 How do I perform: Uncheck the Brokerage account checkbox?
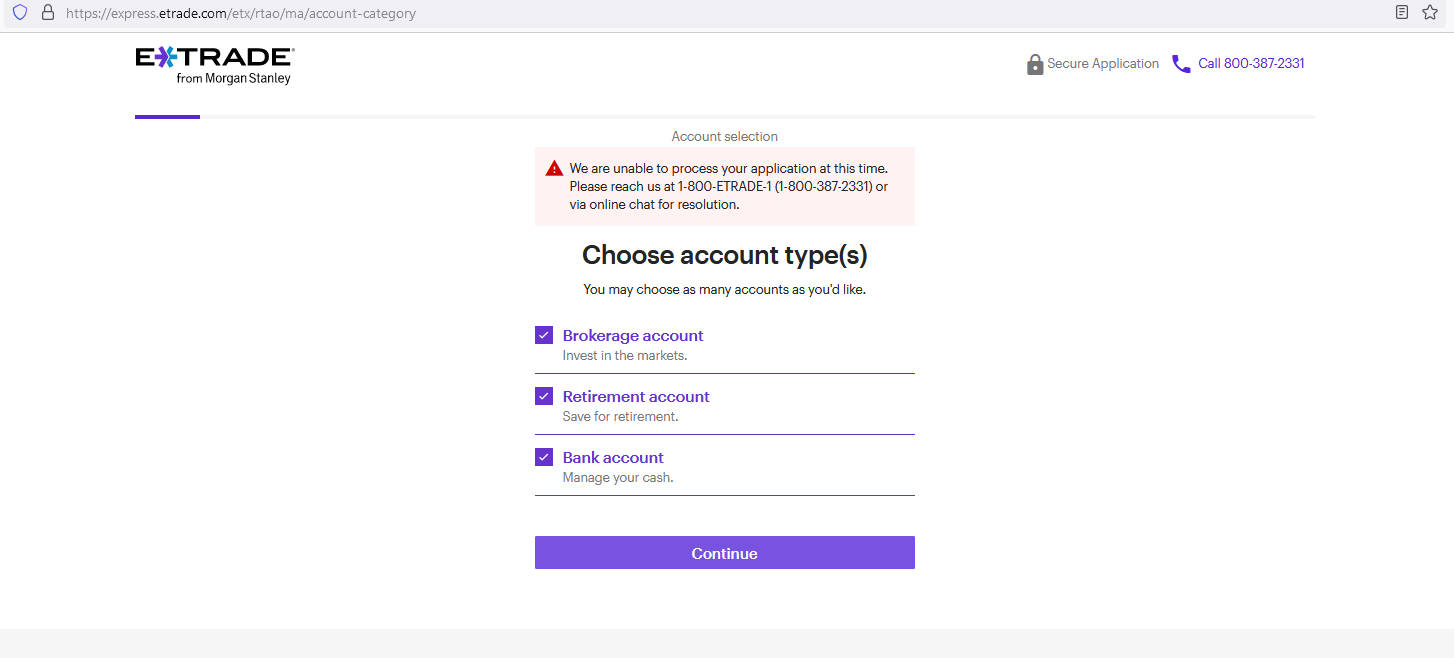click(x=544, y=335)
